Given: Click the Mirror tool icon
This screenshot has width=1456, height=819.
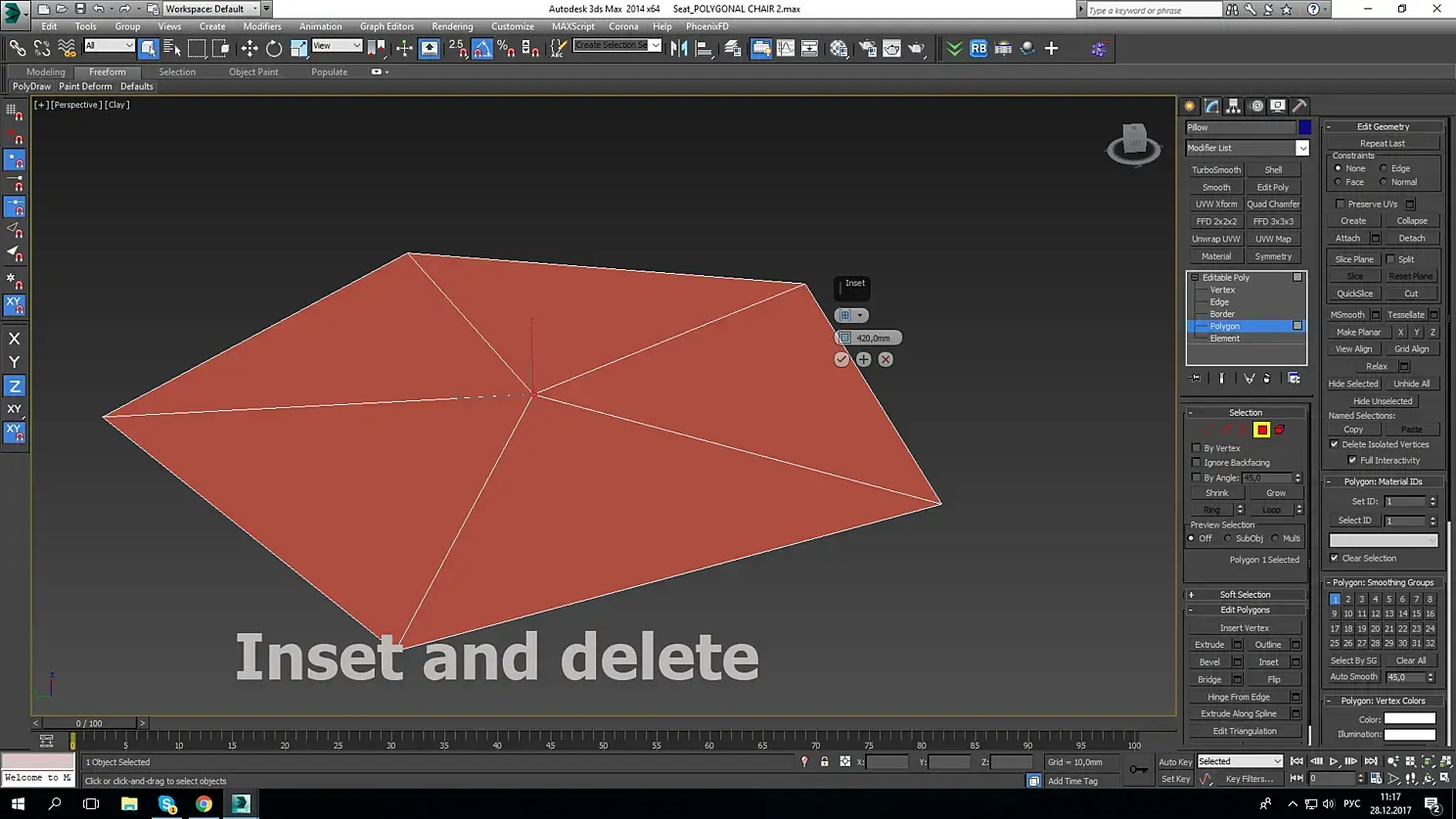Looking at the screenshot, I should pyautogui.click(x=679, y=48).
